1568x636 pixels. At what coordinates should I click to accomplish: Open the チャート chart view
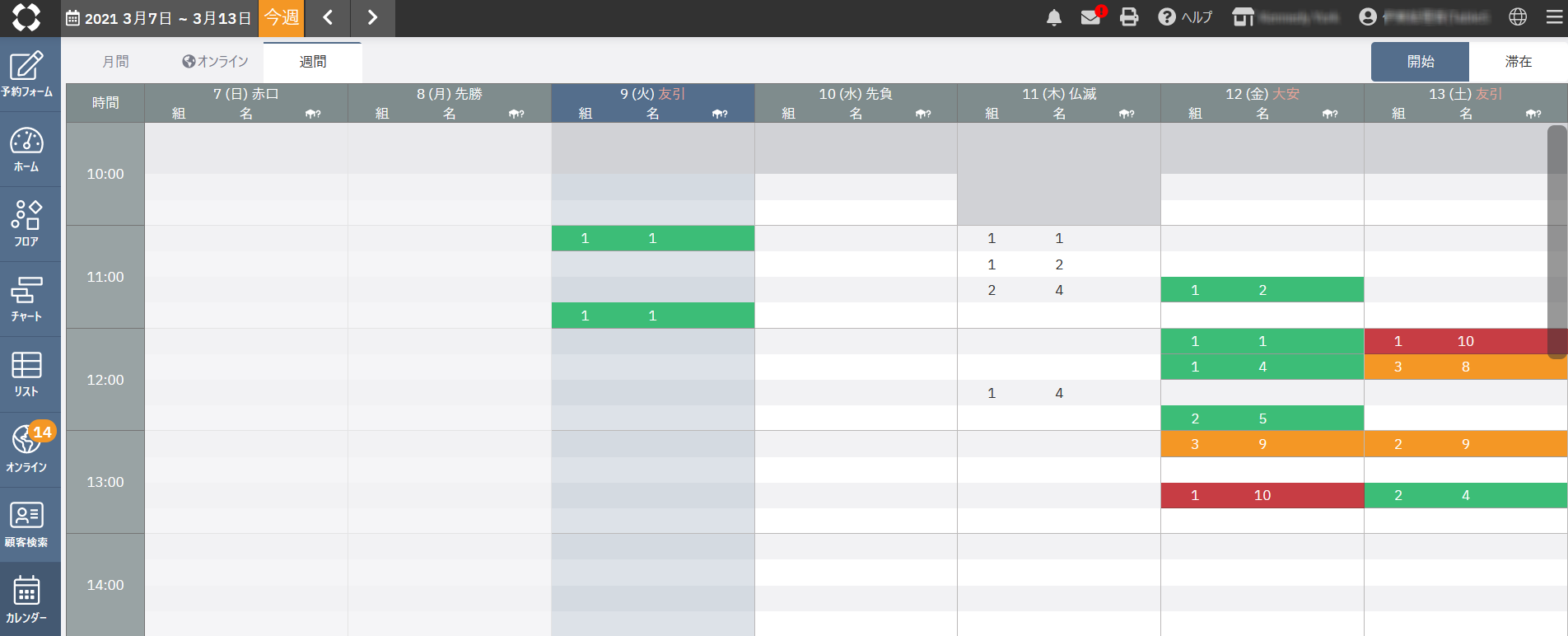[x=27, y=299]
